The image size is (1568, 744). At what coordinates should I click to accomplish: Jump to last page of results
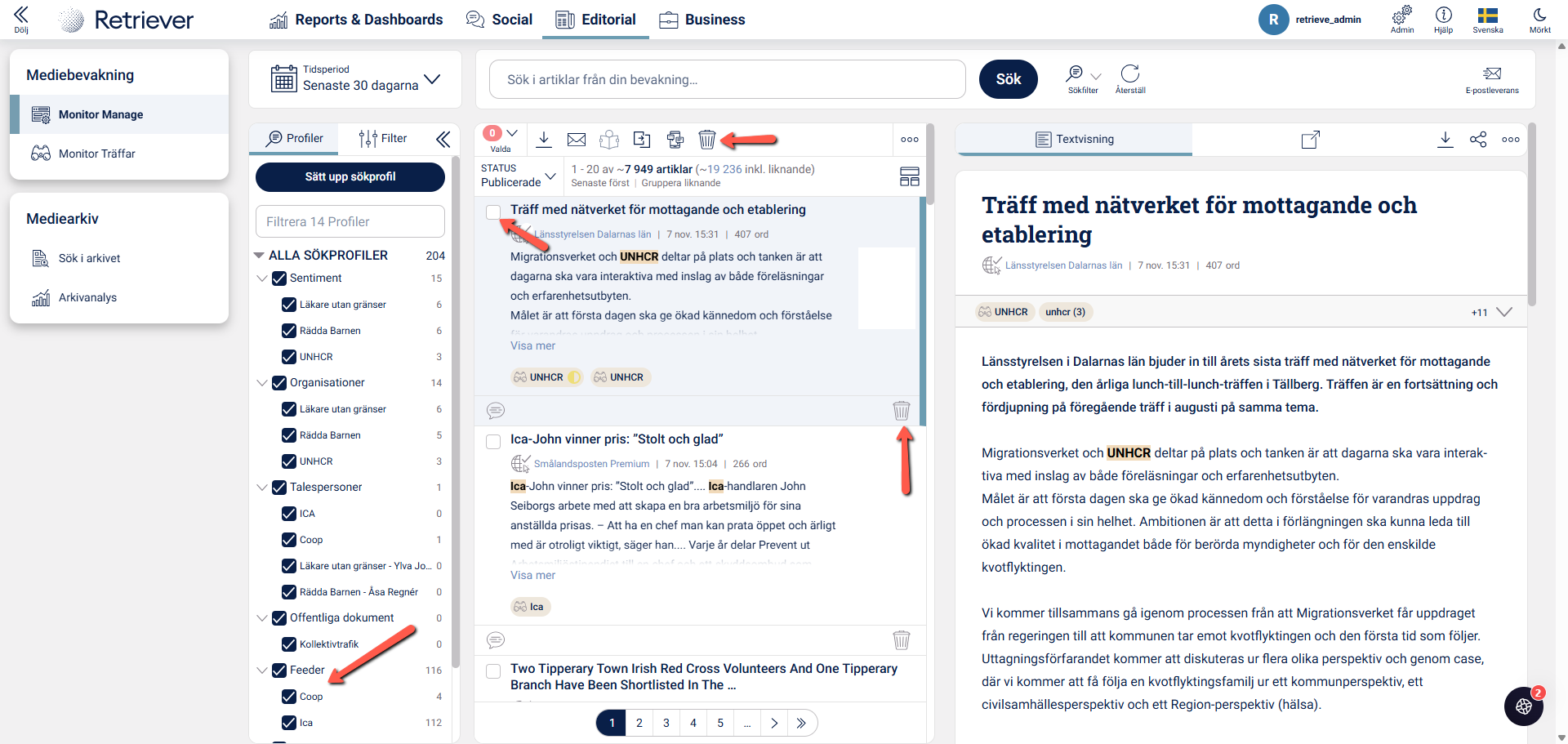click(x=801, y=723)
